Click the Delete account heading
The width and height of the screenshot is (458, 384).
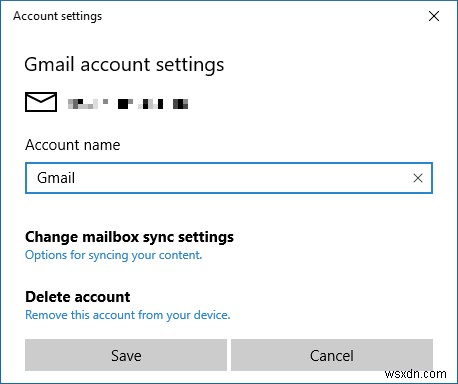tap(78, 297)
